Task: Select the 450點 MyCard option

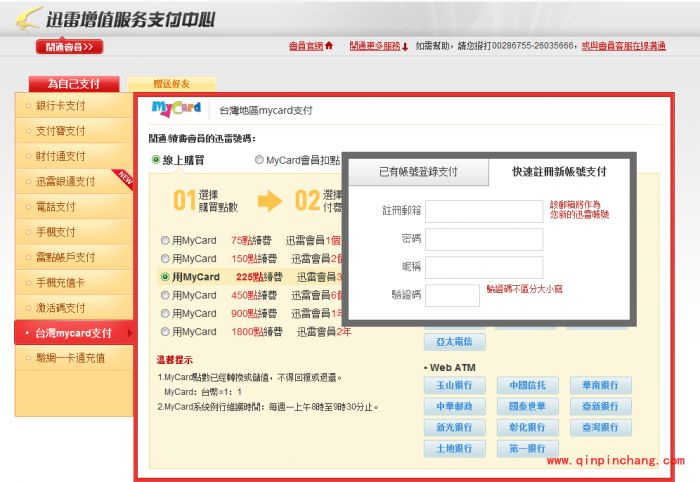Action: [165, 295]
